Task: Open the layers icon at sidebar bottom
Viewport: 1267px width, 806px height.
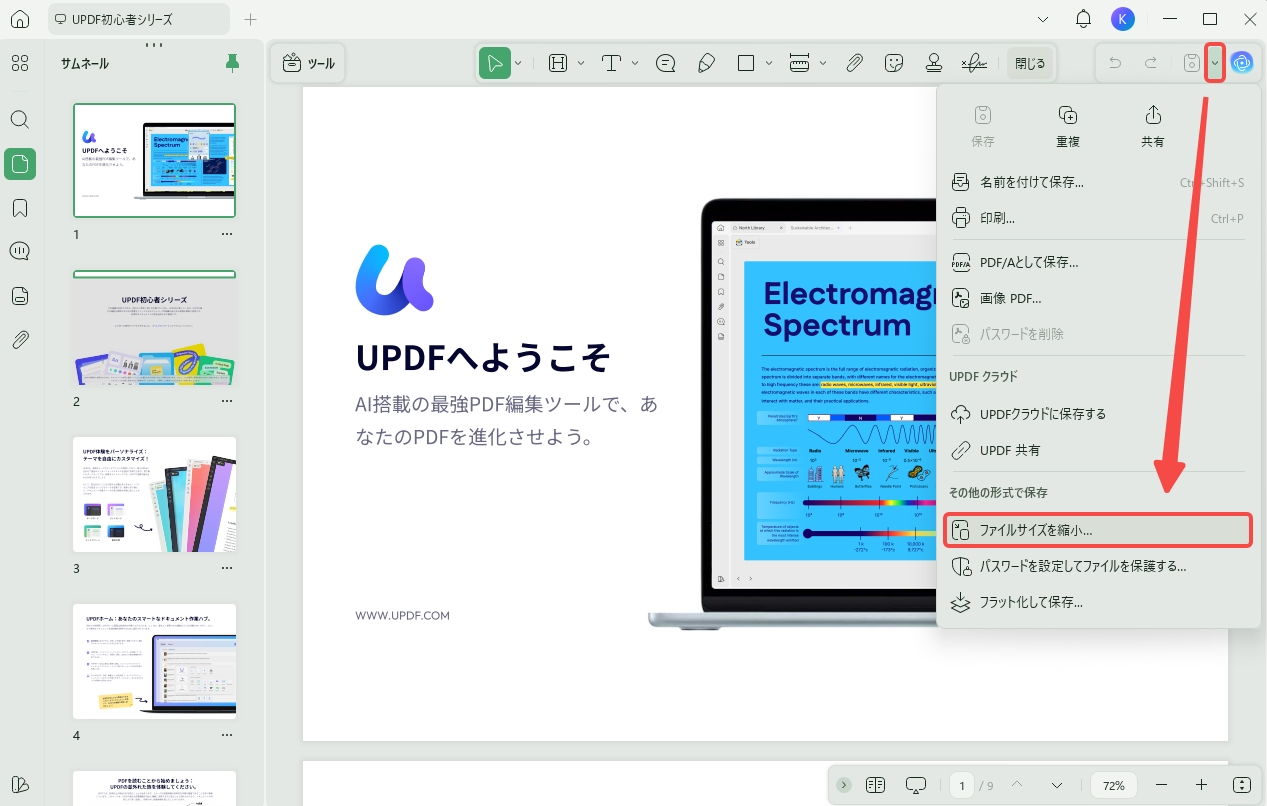Action: pyautogui.click(x=20, y=784)
